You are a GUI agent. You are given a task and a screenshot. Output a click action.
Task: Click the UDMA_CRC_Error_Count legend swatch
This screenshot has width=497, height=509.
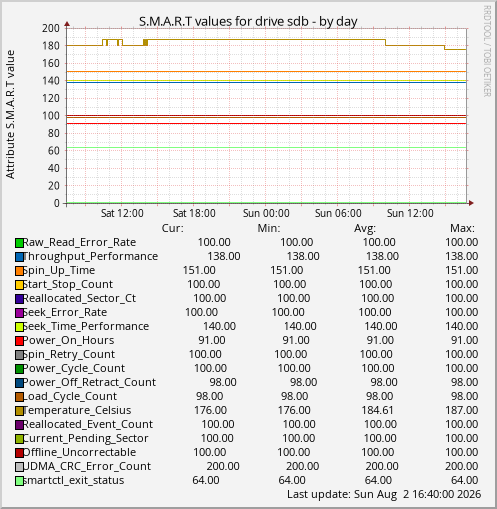[x=19, y=467]
